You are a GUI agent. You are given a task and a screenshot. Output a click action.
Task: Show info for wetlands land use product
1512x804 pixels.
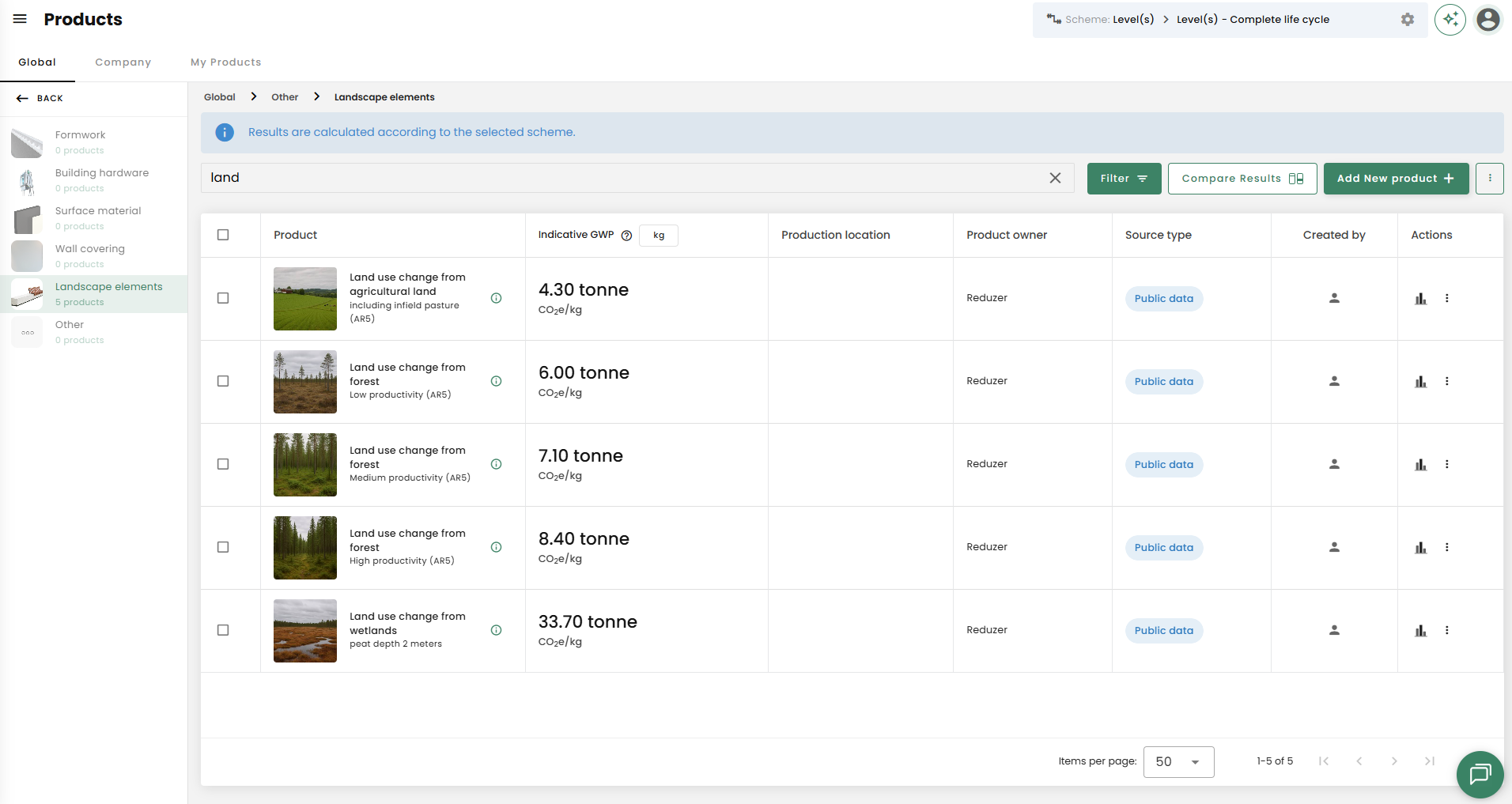496,630
